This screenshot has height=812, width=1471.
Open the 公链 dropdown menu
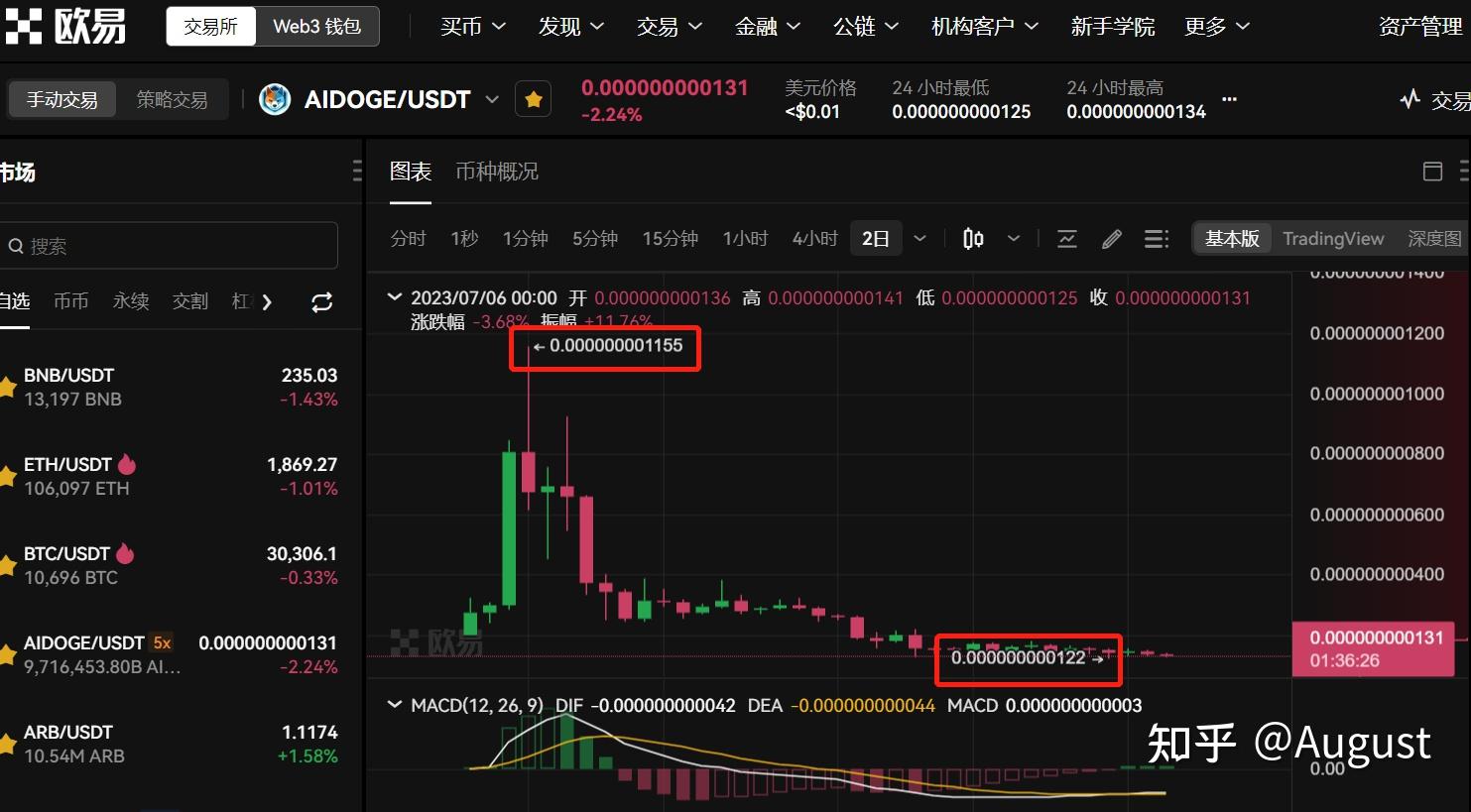pyautogui.click(x=866, y=27)
